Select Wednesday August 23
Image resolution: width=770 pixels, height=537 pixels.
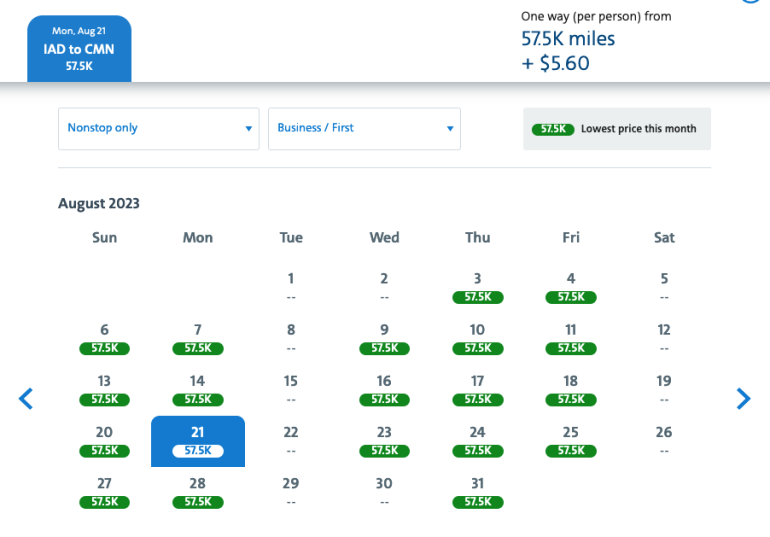384,440
